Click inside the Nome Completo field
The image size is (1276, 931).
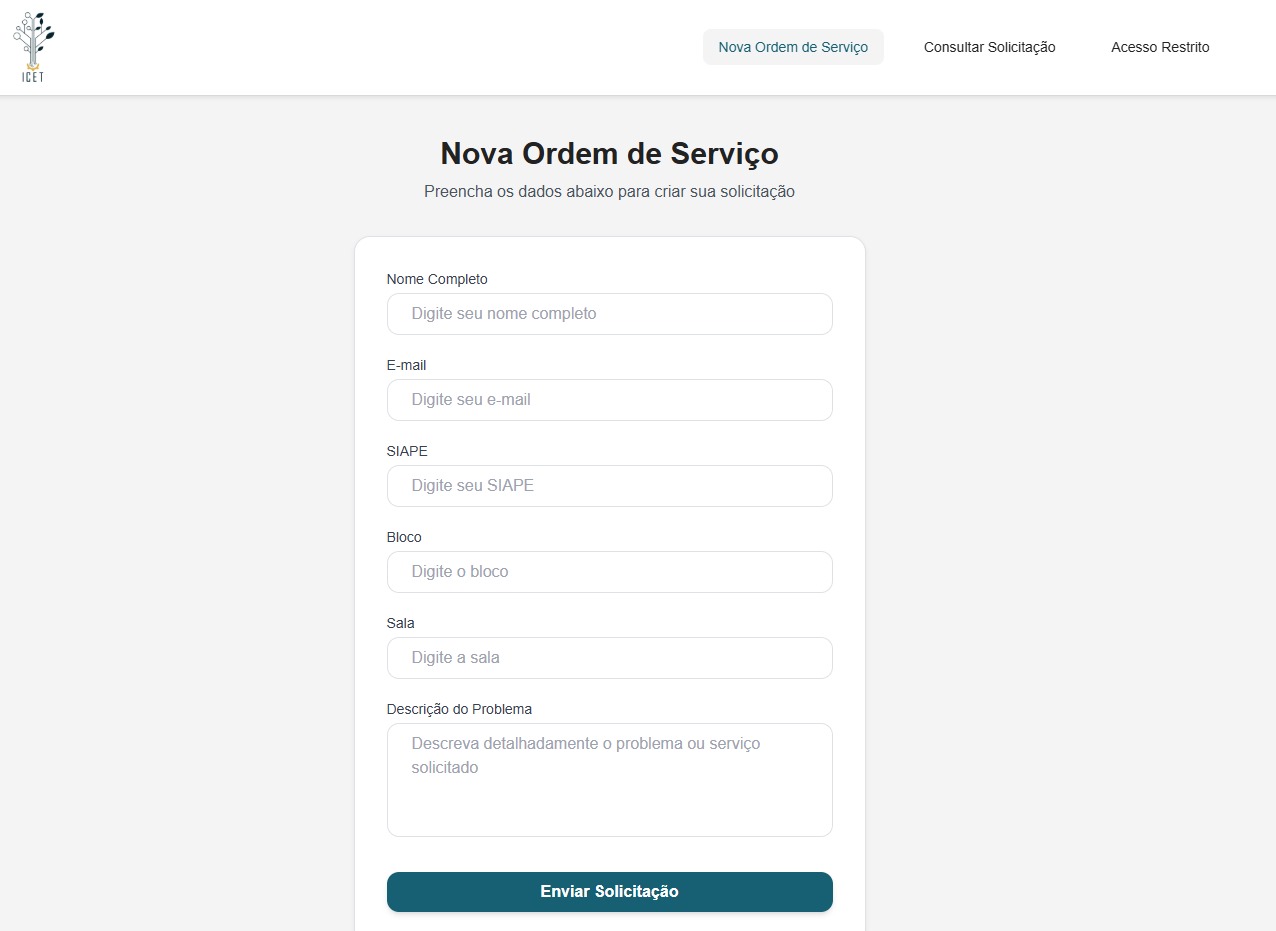point(609,313)
